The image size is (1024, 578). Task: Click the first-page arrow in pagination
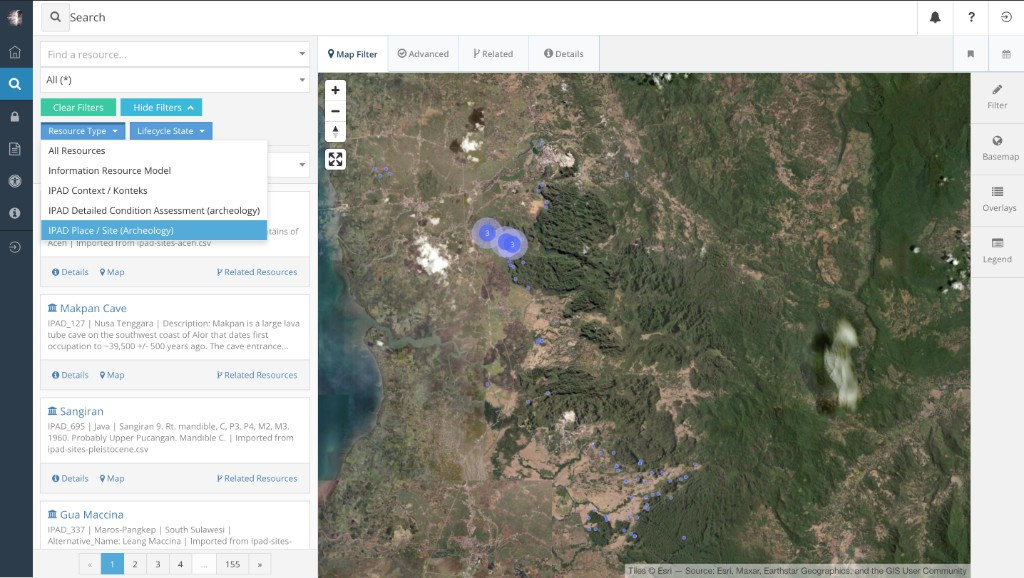tap(89, 564)
